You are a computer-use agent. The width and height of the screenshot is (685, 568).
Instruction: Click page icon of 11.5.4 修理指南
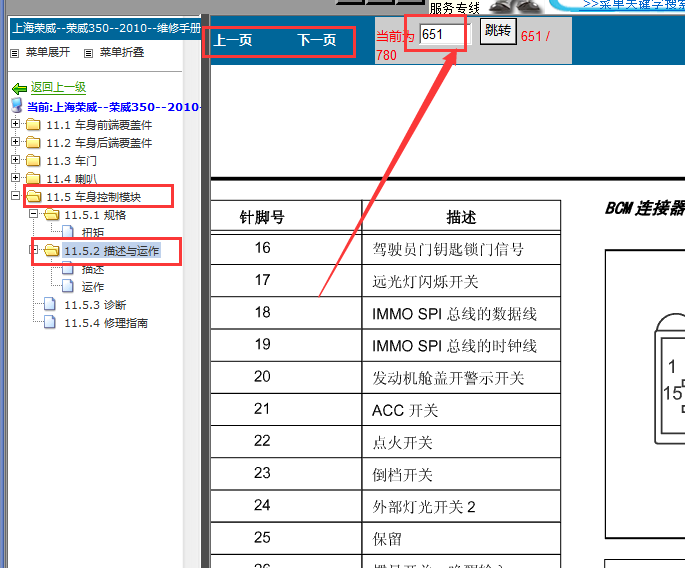50,322
